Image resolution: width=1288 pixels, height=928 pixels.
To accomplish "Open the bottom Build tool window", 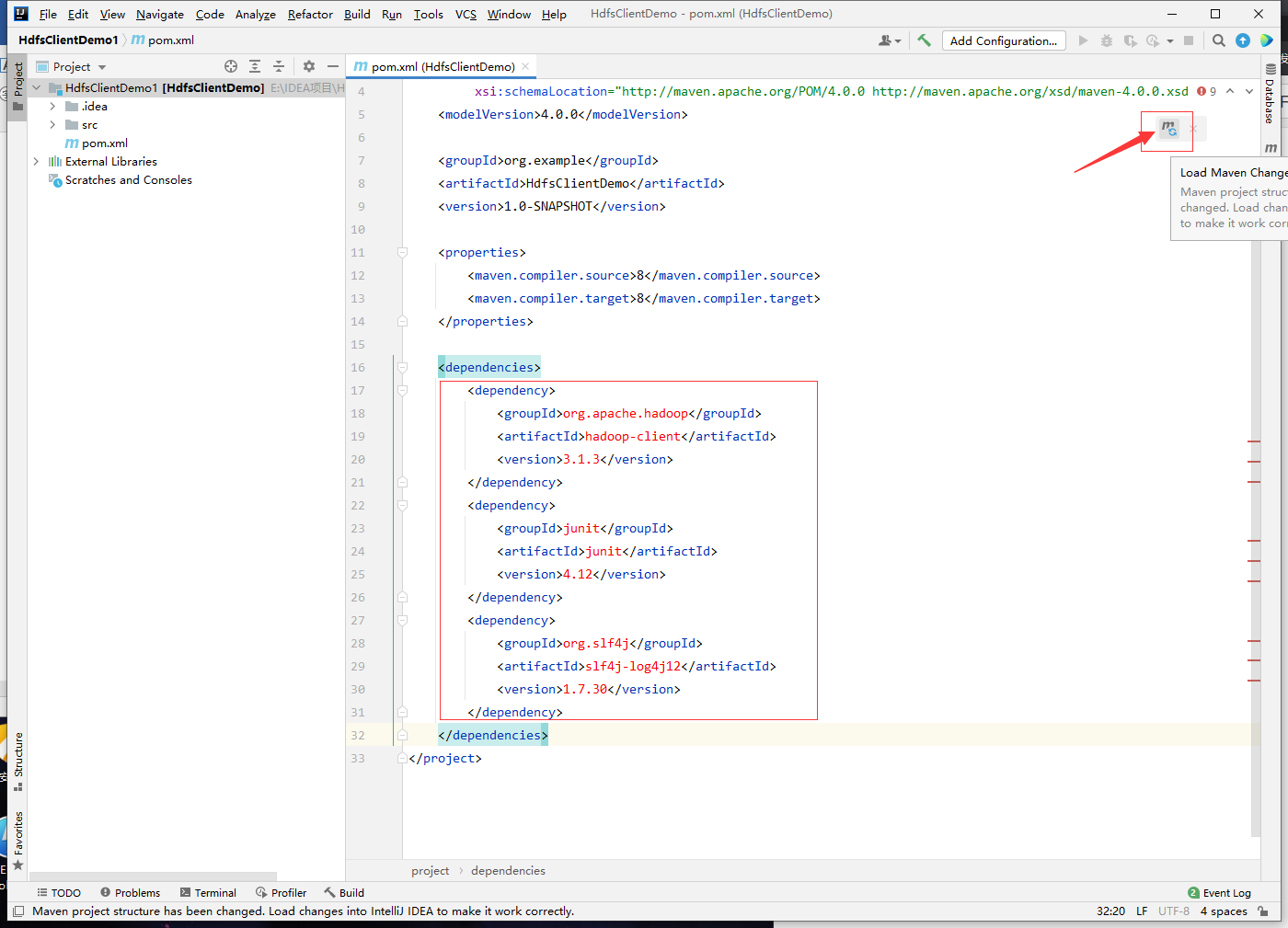I will (x=344, y=893).
